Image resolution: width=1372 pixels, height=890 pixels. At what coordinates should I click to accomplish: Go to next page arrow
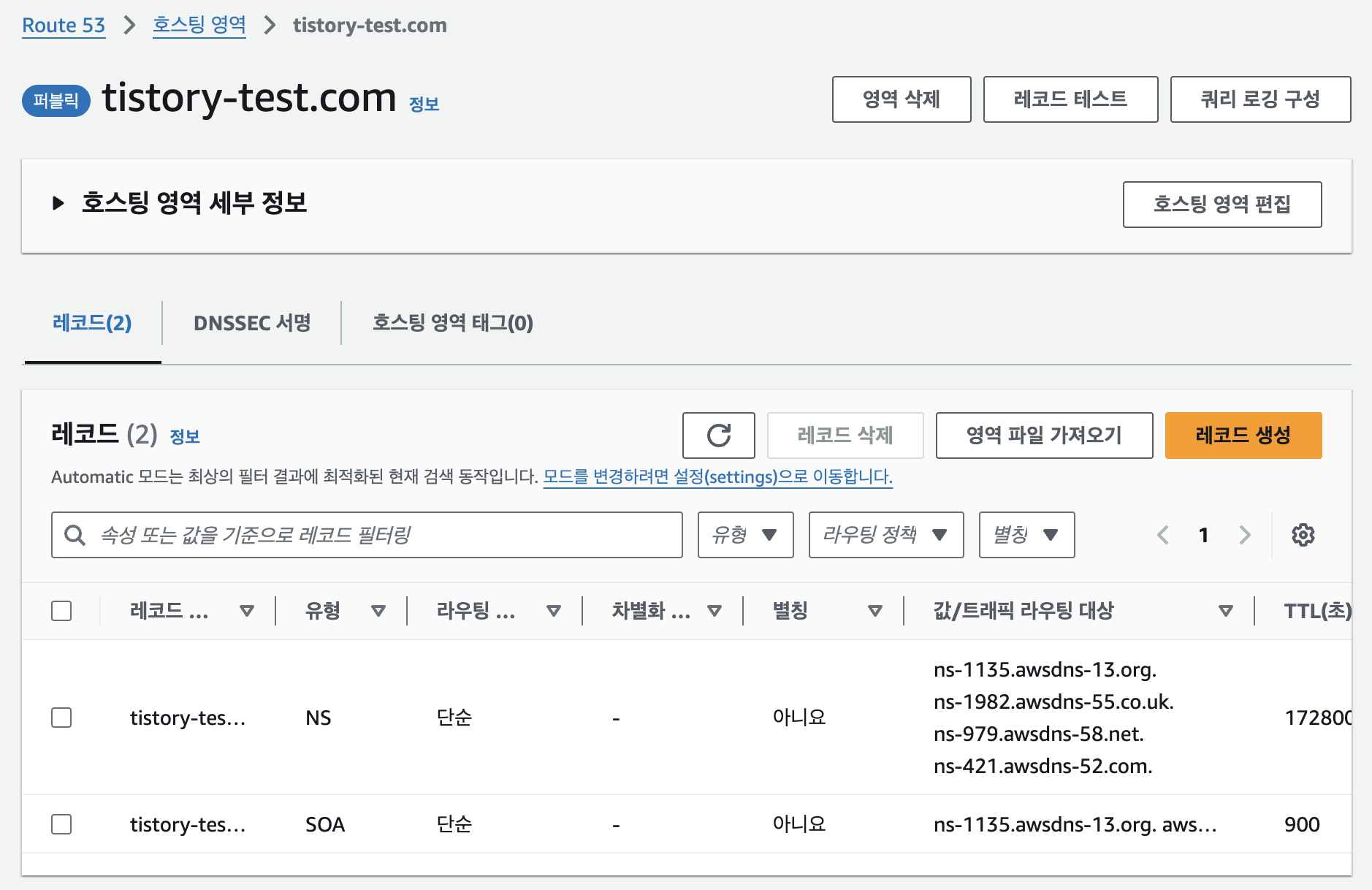1245,535
